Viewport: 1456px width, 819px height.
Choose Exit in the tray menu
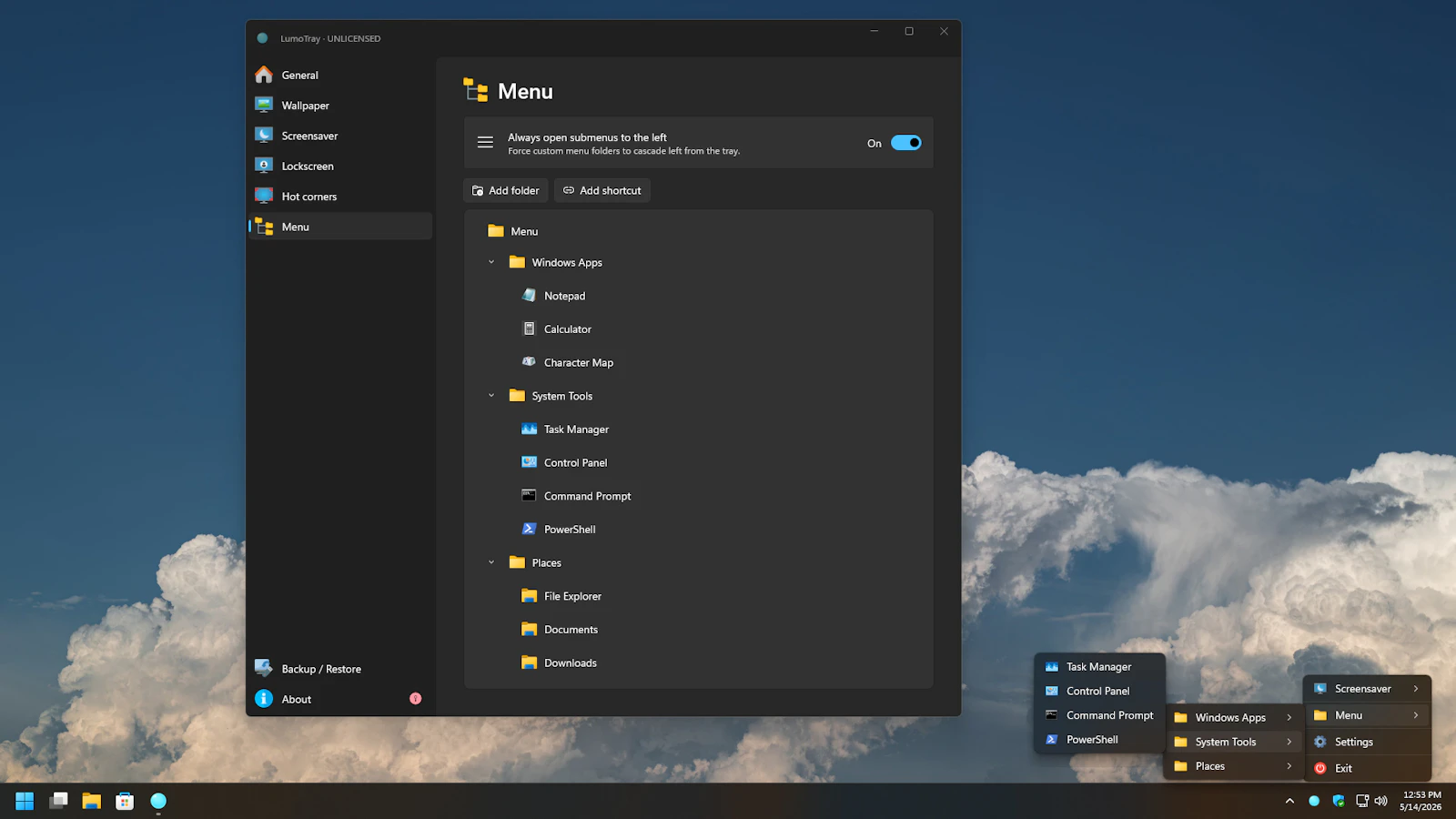1367,768
